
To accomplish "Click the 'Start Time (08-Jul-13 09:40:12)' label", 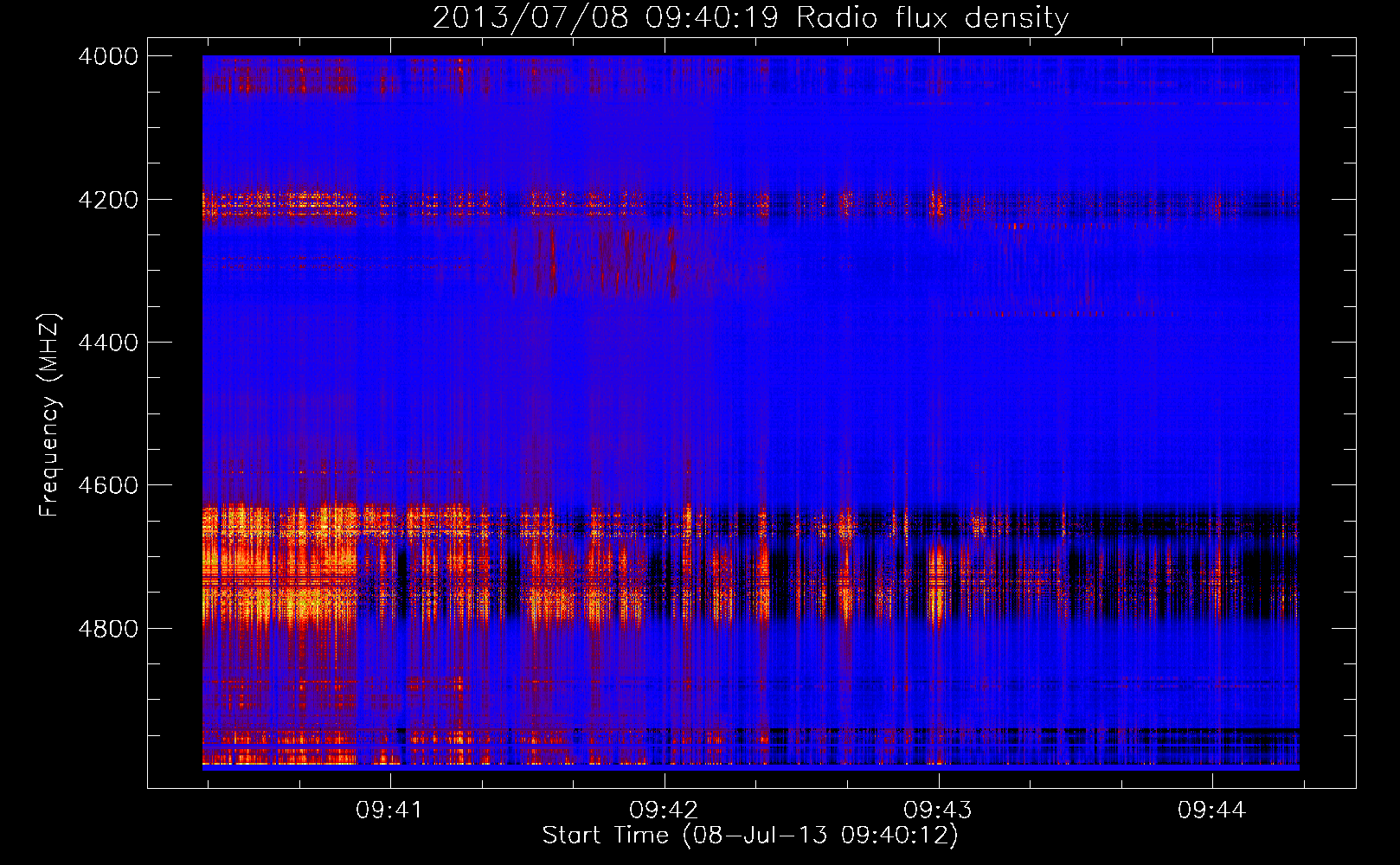I will pyautogui.click(x=750, y=836).
